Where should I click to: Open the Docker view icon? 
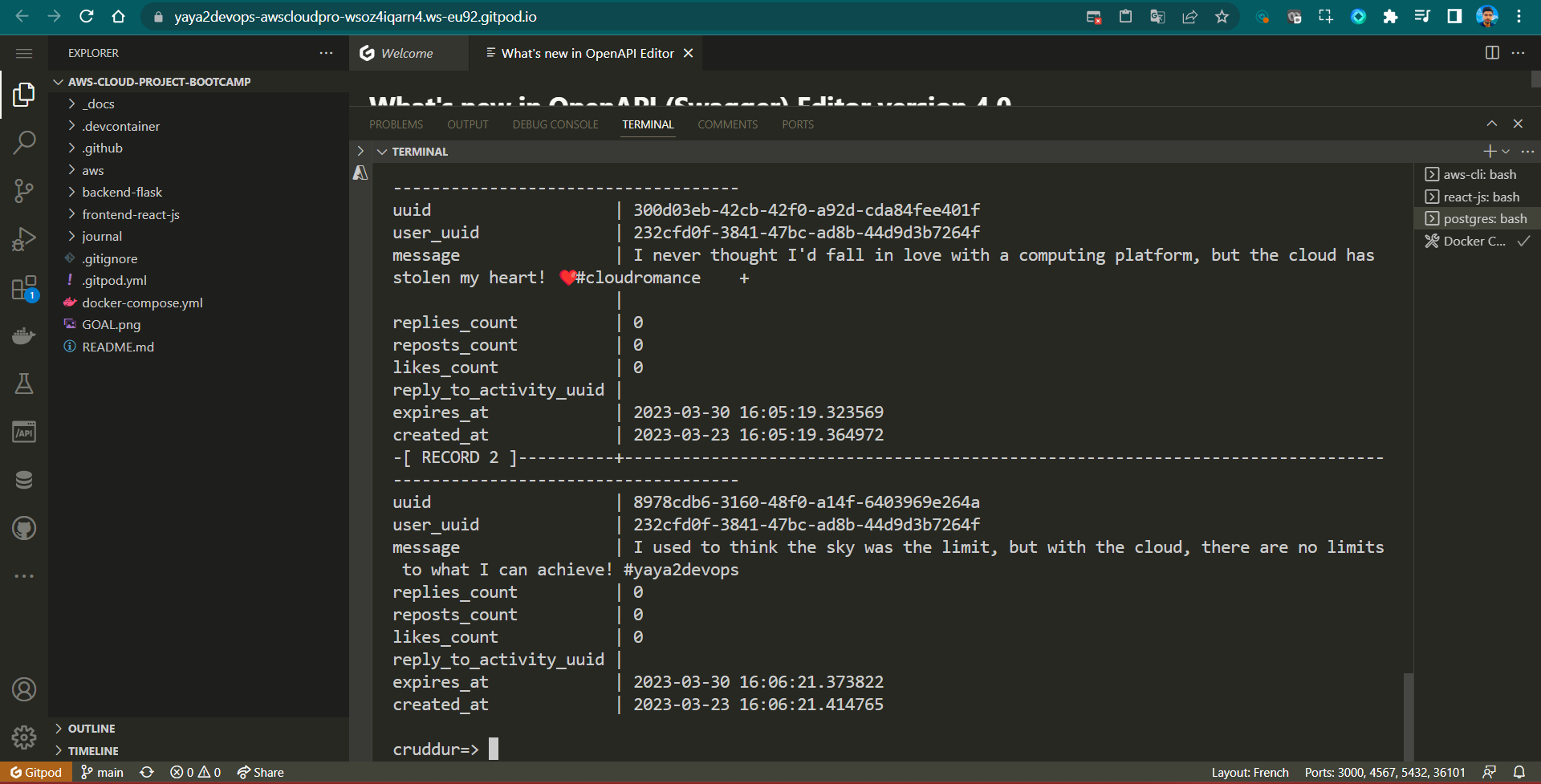click(x=24, y=335)
